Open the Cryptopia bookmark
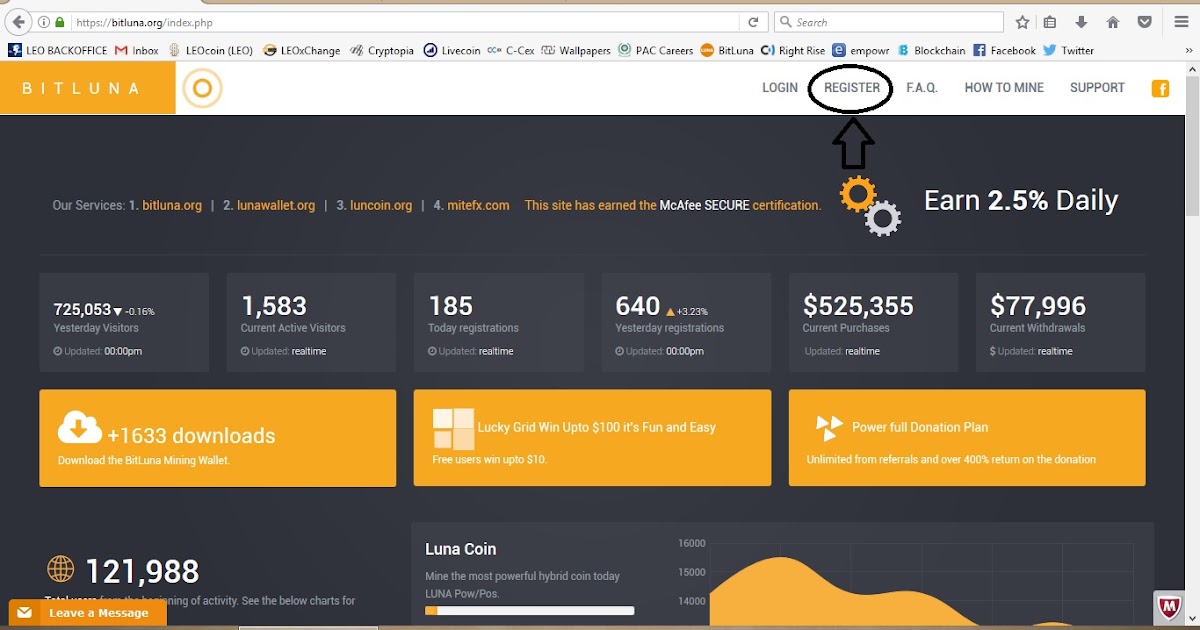1200x630 pixels. point(382,50)
